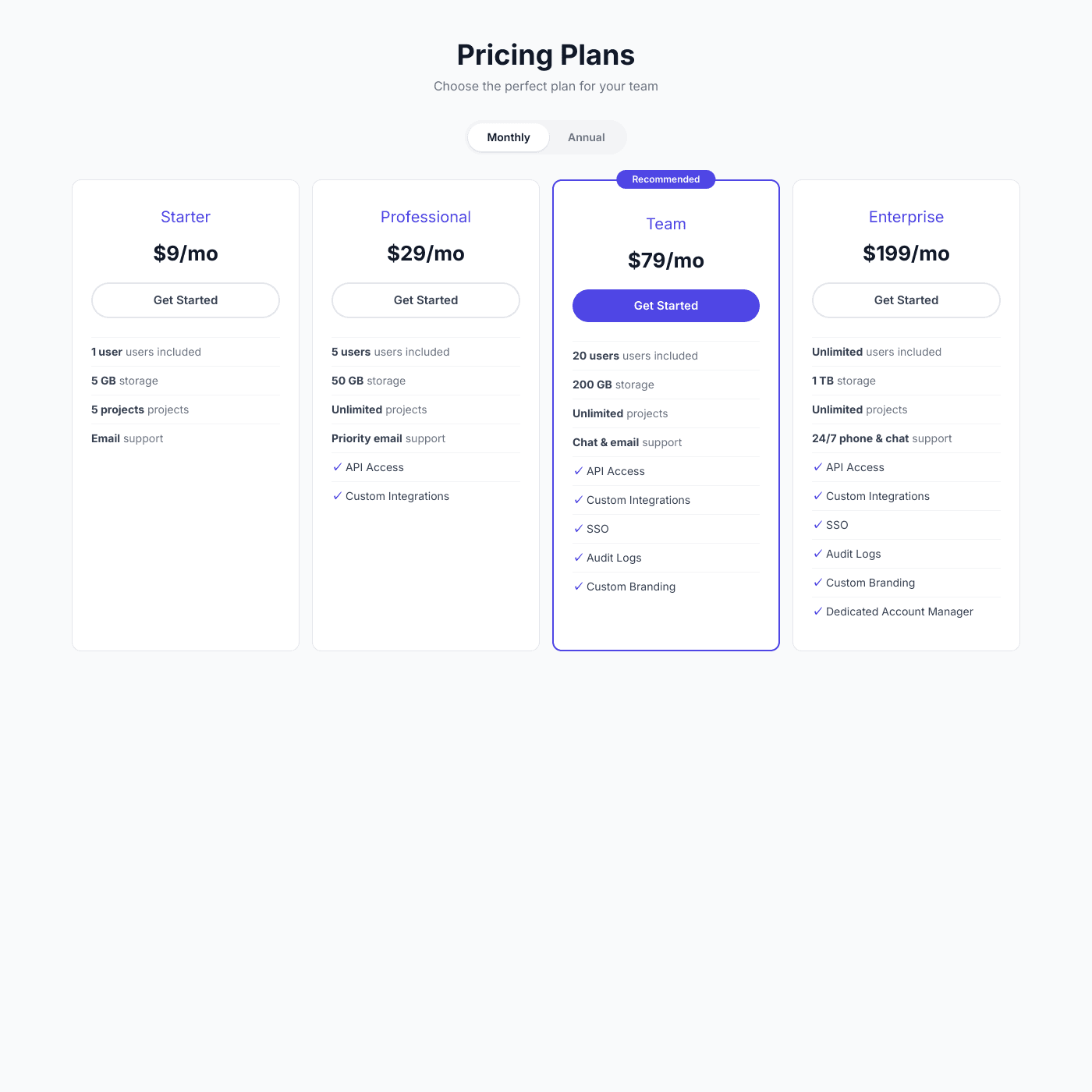Select the Monthly billing option

tap(508, 137)
